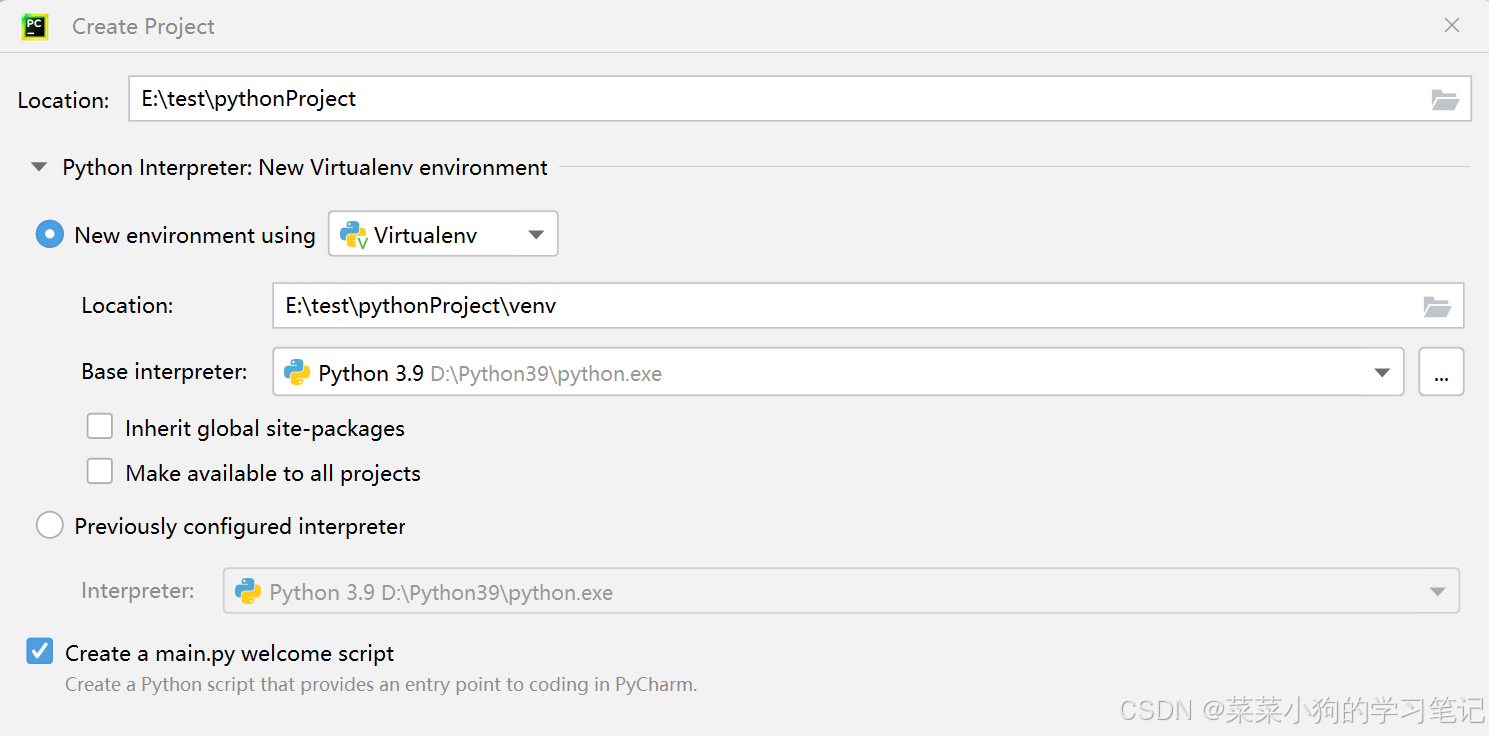This screenshot has height=736, width=1489.
Task: Click Python icon in disabled Interpreter field
Action: tap(248, 592)
